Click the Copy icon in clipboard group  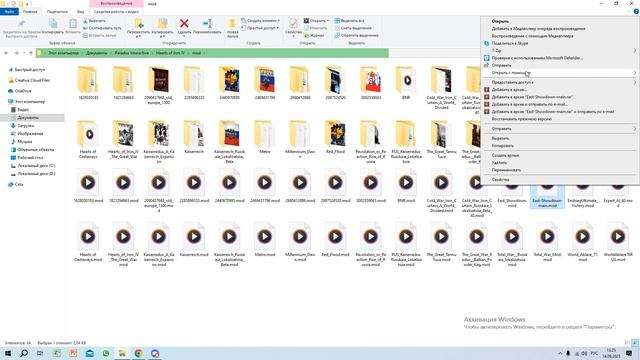pos(53,24)
